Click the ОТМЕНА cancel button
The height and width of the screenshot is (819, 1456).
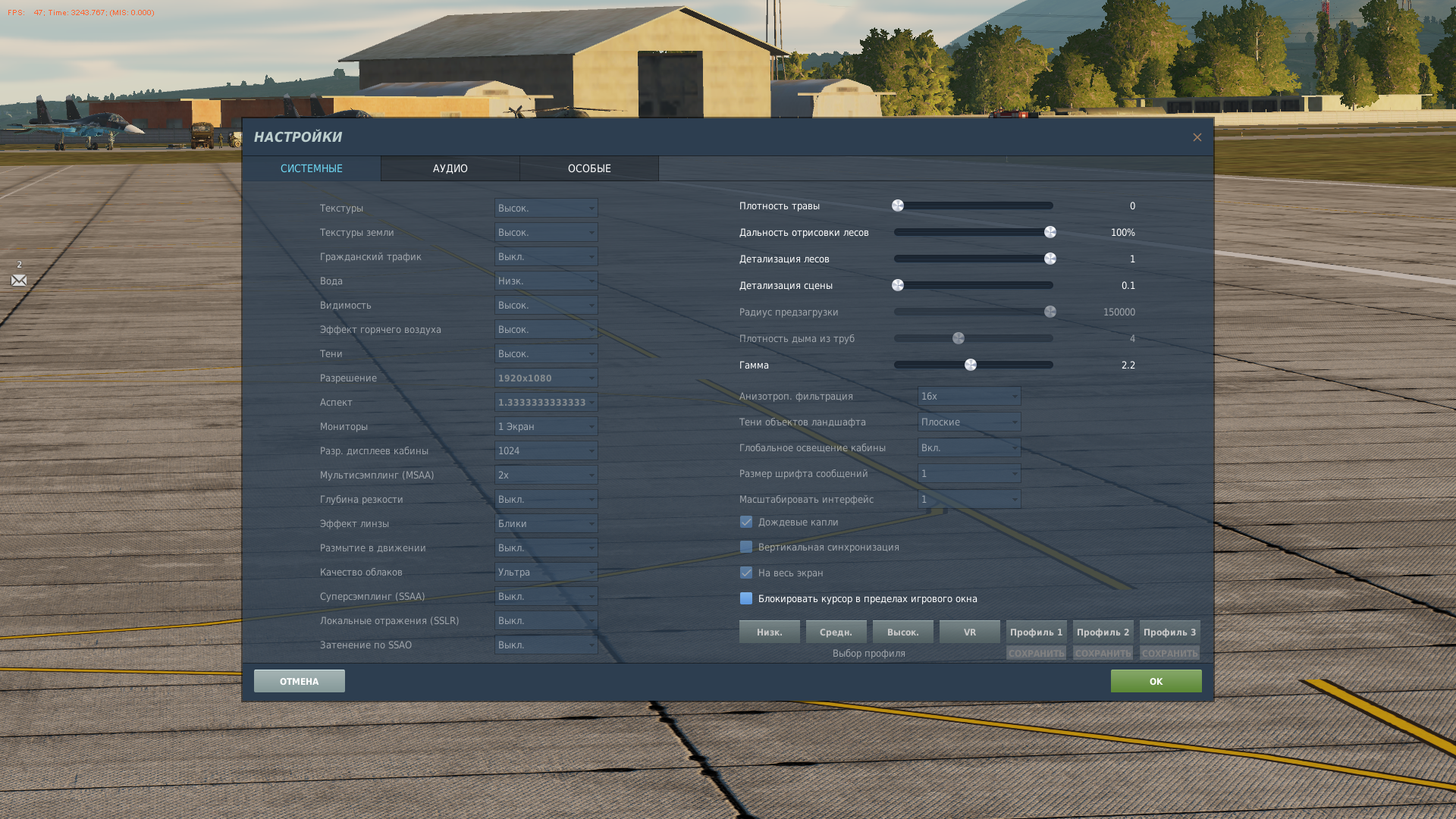click(300, 681)
